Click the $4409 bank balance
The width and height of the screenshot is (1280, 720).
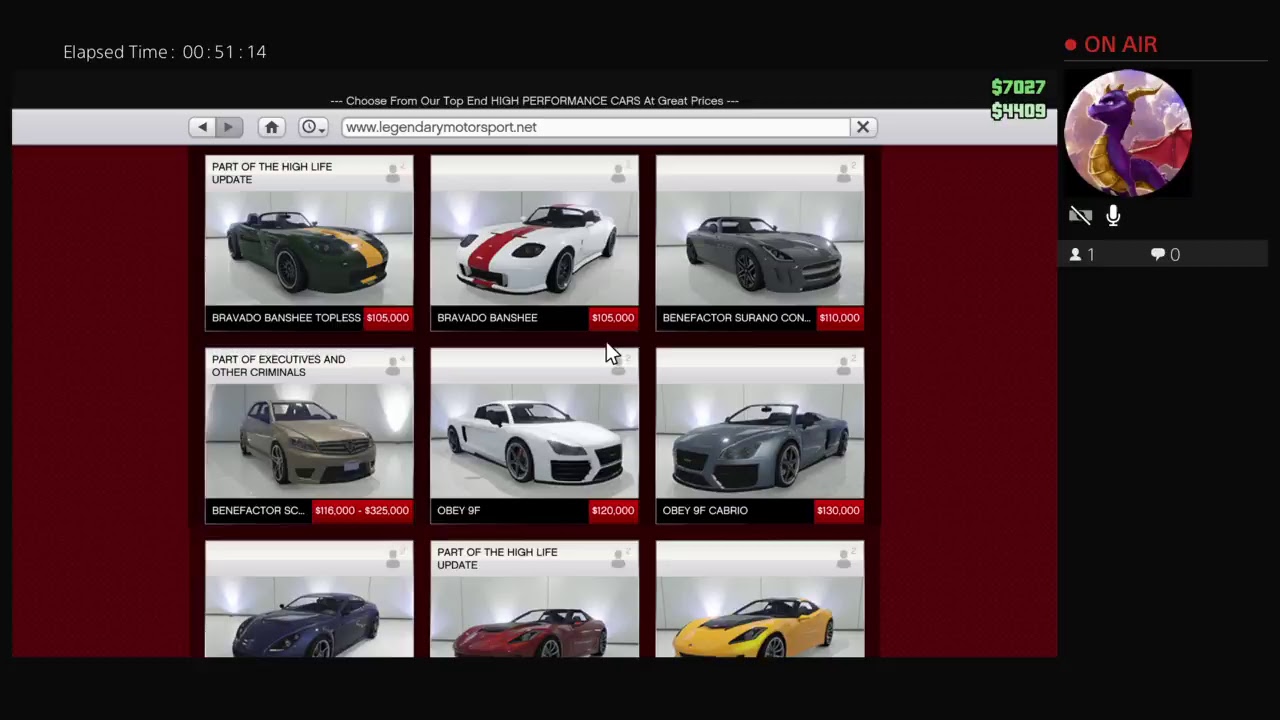[x=1018, y=111]
